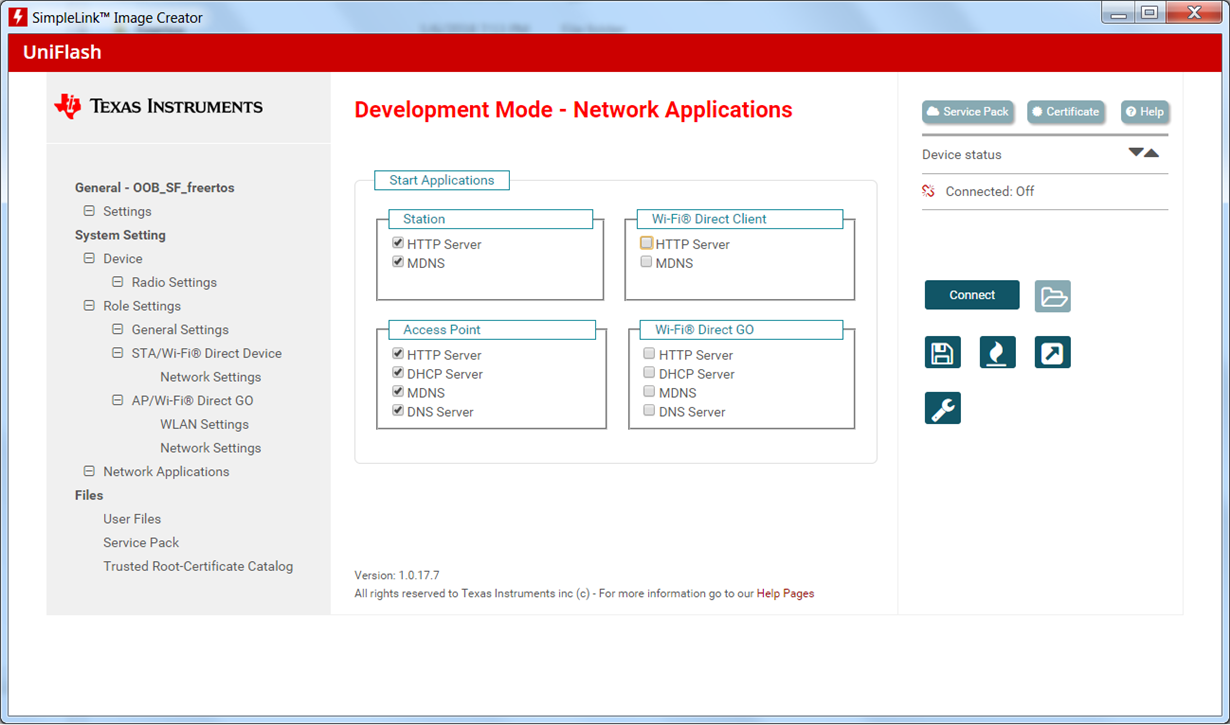Image resolution: width=1230 pixels, height=725 pixels.
Task: Open User Files under Files
Action: click(132, 519)
